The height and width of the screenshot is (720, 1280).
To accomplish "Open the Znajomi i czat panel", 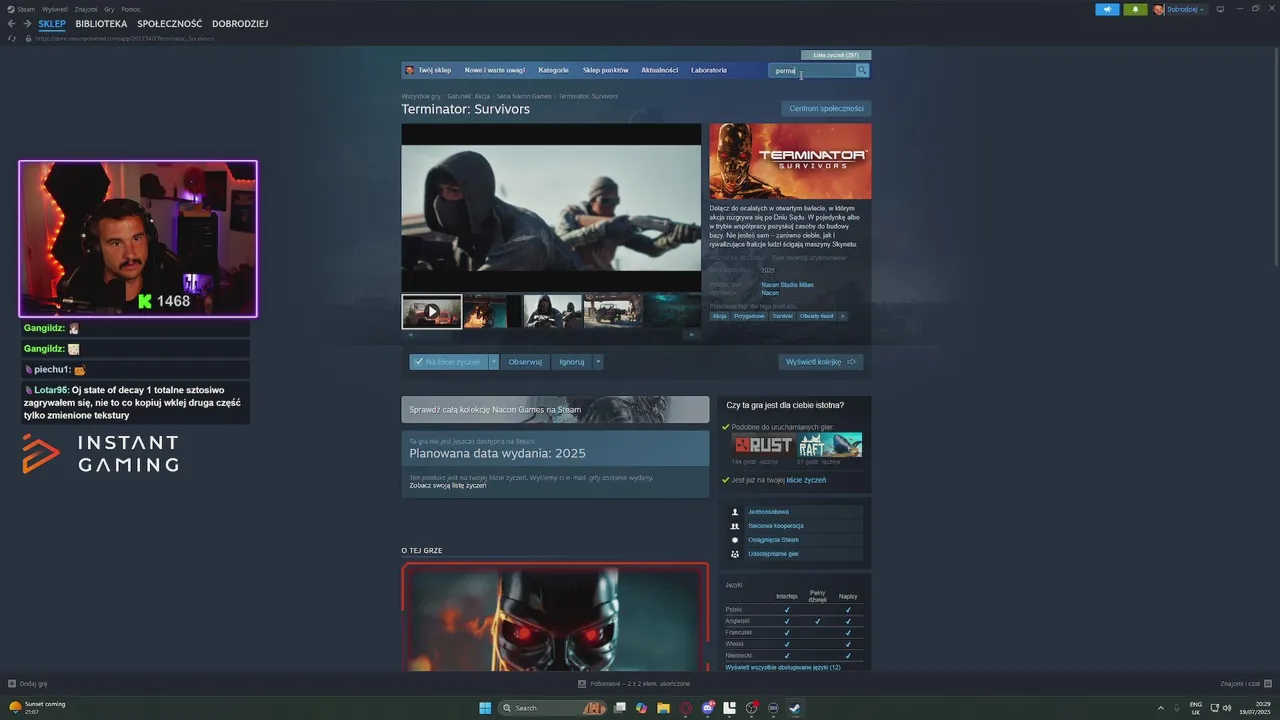I will pos(1245,684).
